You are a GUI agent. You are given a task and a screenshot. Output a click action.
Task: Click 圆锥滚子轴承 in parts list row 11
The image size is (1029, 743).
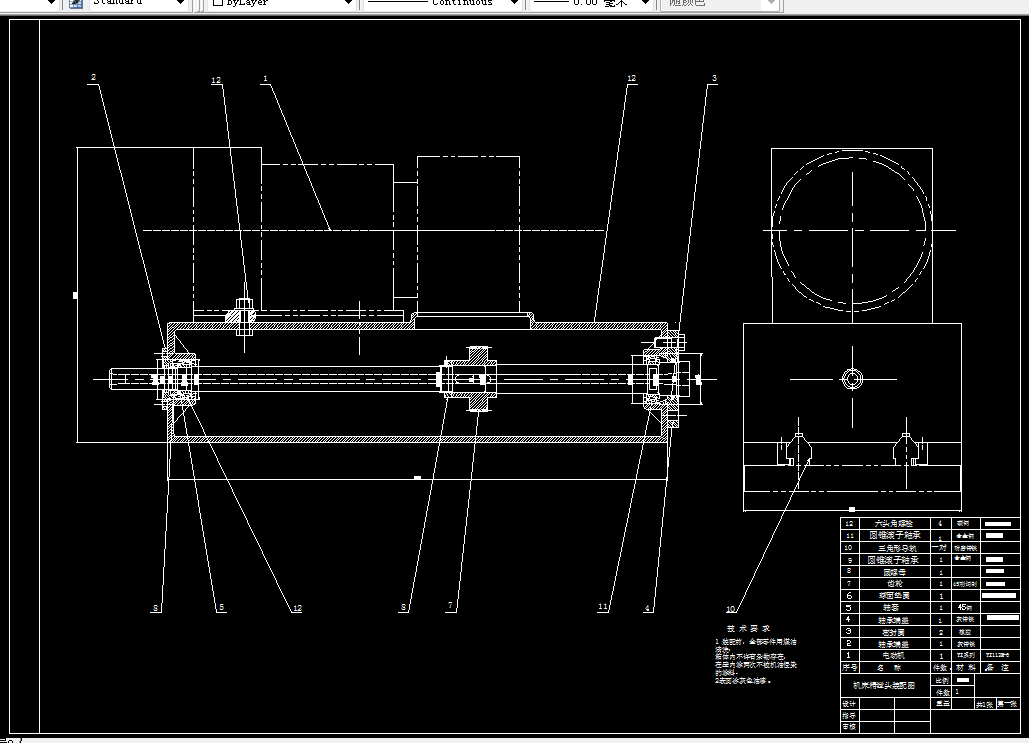[894, 536]
